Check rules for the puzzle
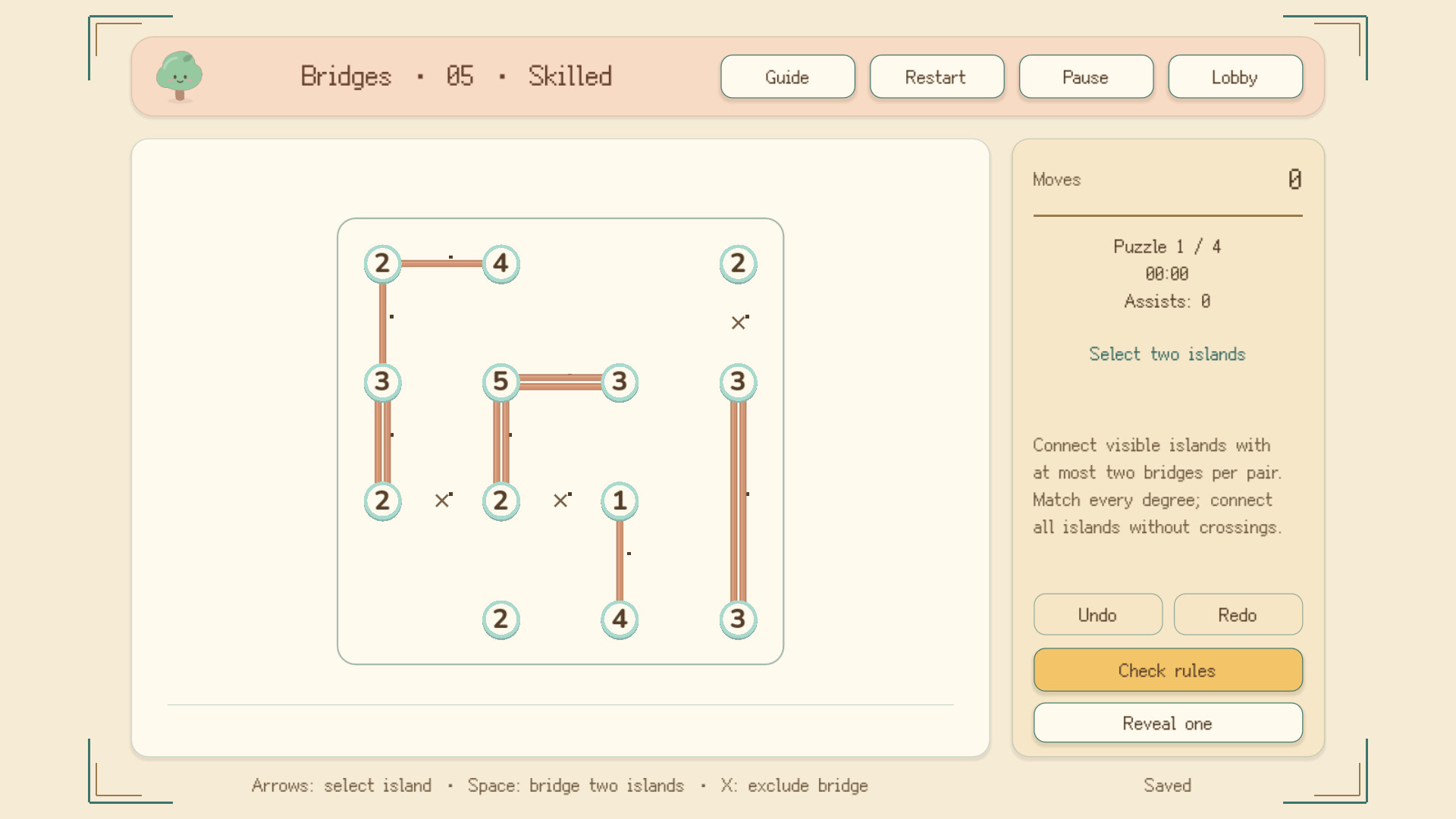 (x=1168, y=670)
